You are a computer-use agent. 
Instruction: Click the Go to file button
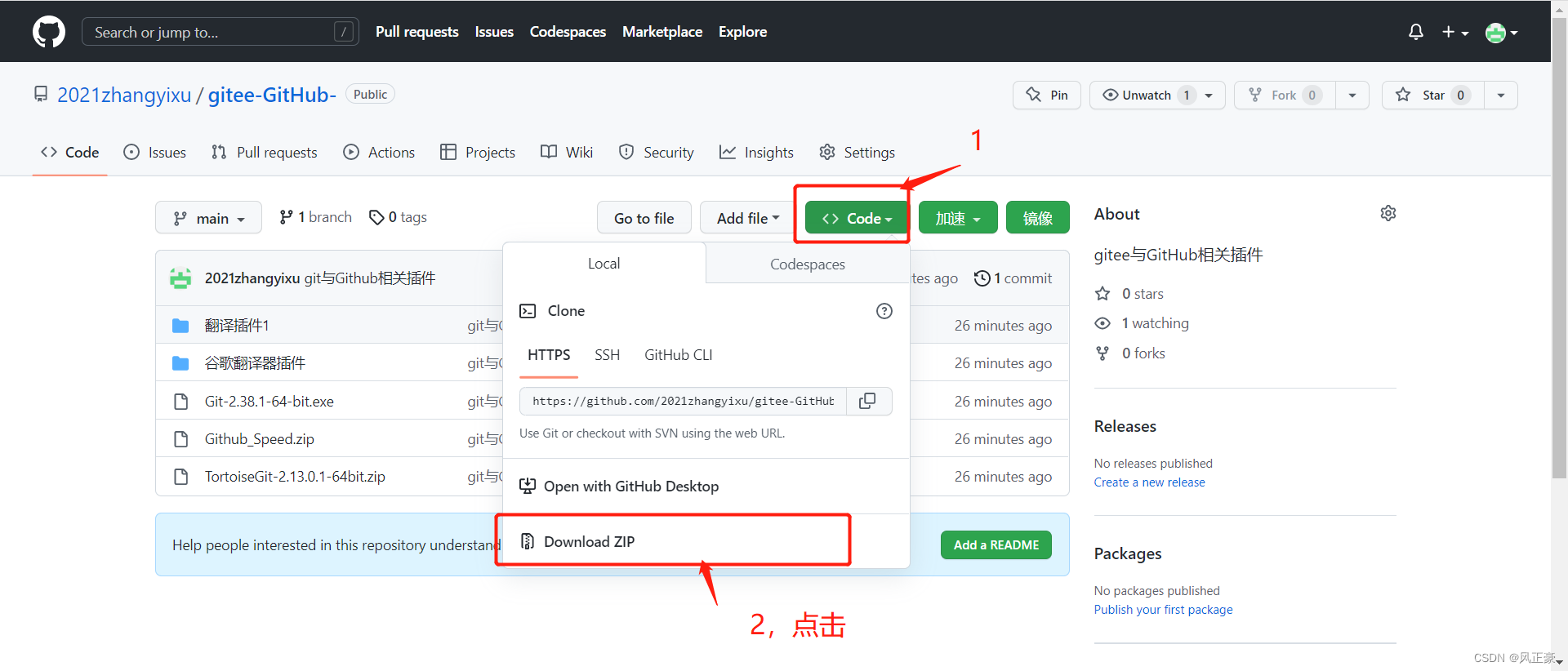(x=644, y=218)
